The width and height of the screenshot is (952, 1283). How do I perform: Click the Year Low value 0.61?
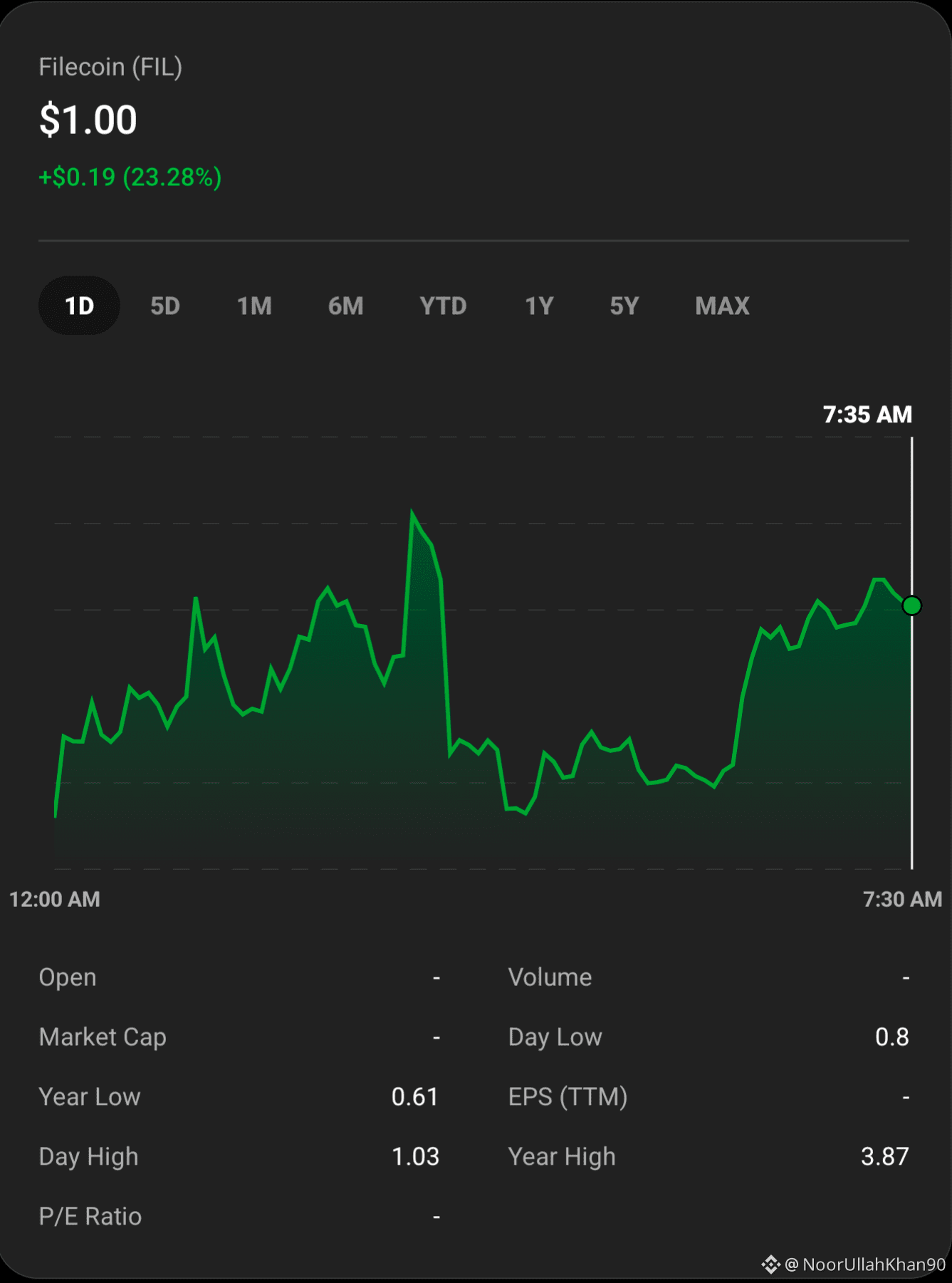[415, 1096]
